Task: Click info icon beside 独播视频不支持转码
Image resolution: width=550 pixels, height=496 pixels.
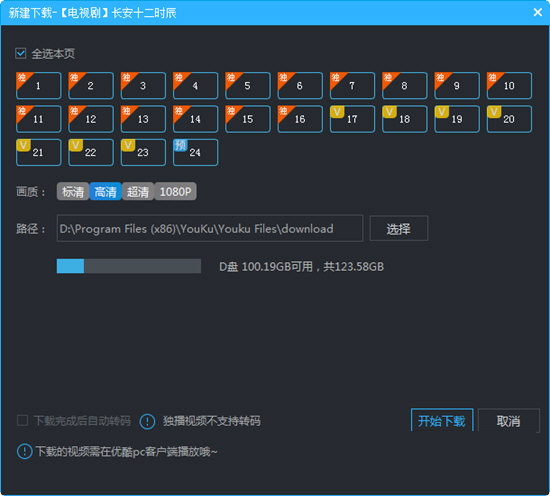Action: click(147, 421)
